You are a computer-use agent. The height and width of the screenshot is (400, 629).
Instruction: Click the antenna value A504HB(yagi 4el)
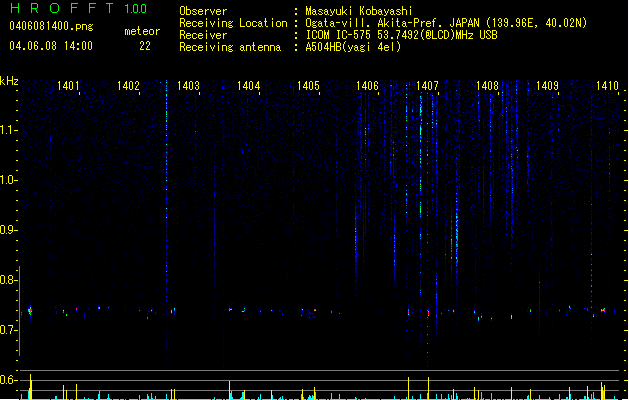[x=353, y=47]
